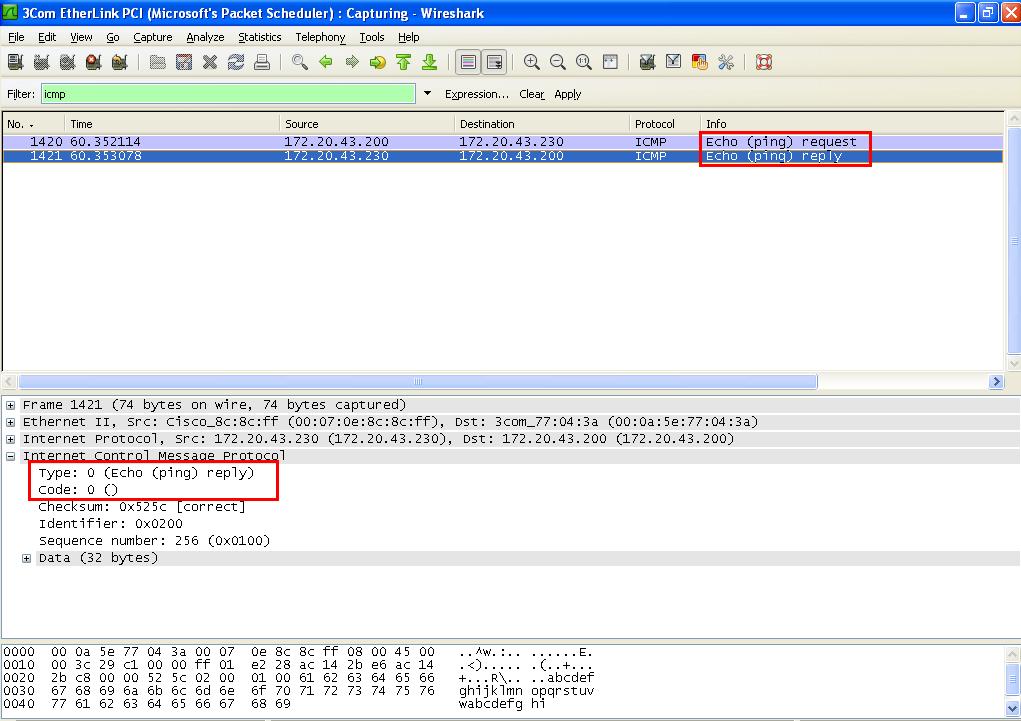Select the Checksum: 0x525c field
The height and width of the screenshot is (721, 1021).
tap(142, 507)
